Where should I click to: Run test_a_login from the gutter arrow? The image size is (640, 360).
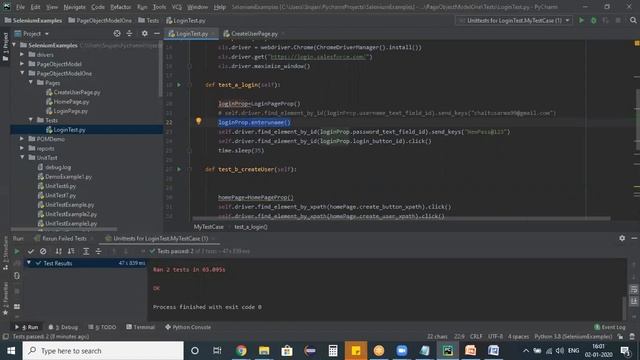click(179, 85)
